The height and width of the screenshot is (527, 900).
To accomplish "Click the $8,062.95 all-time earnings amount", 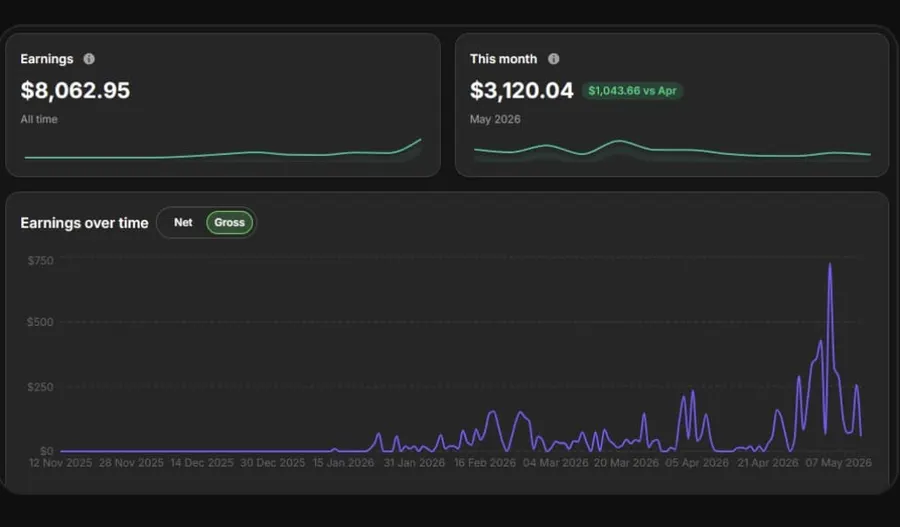I will click(x=75, y=91).
